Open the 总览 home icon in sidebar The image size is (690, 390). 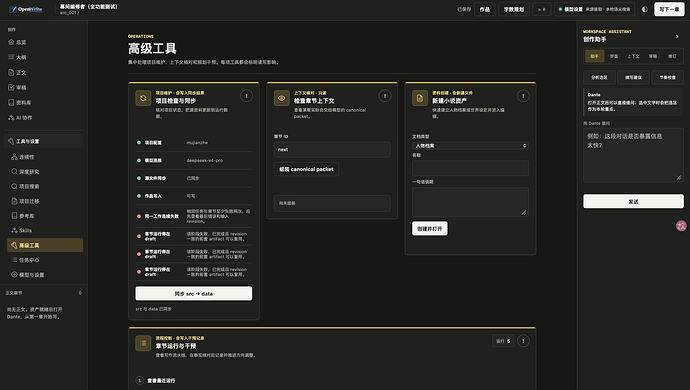click(11, 42)
